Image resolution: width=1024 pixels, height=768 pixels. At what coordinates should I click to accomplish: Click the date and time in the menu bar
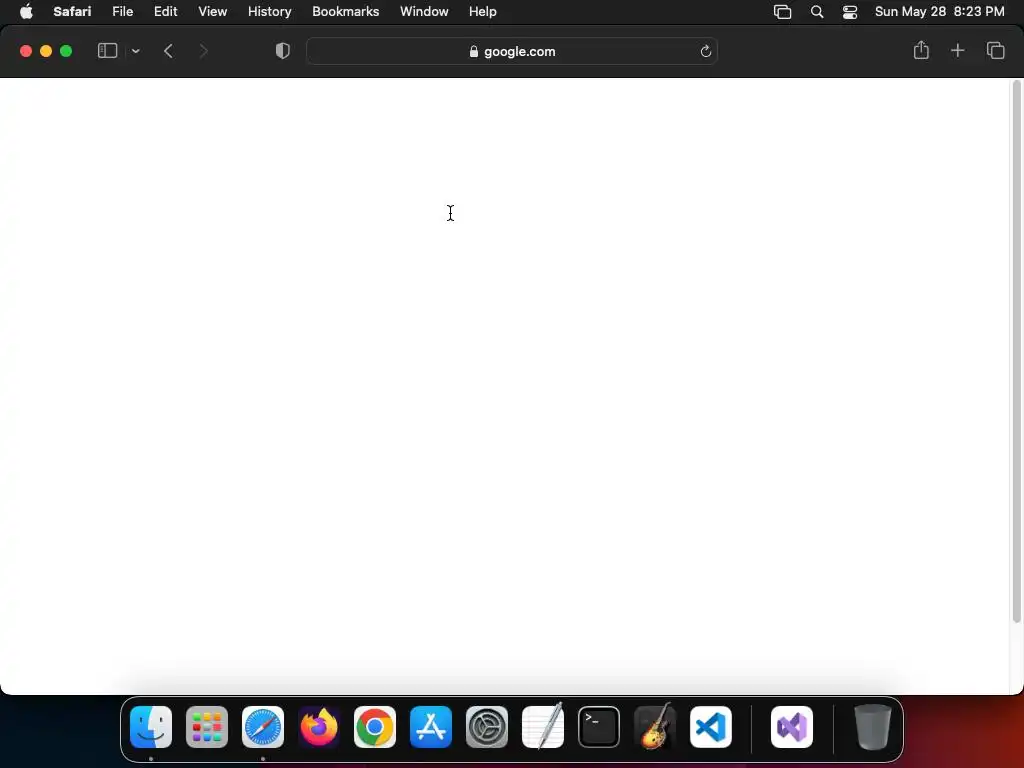pos(940,11)
